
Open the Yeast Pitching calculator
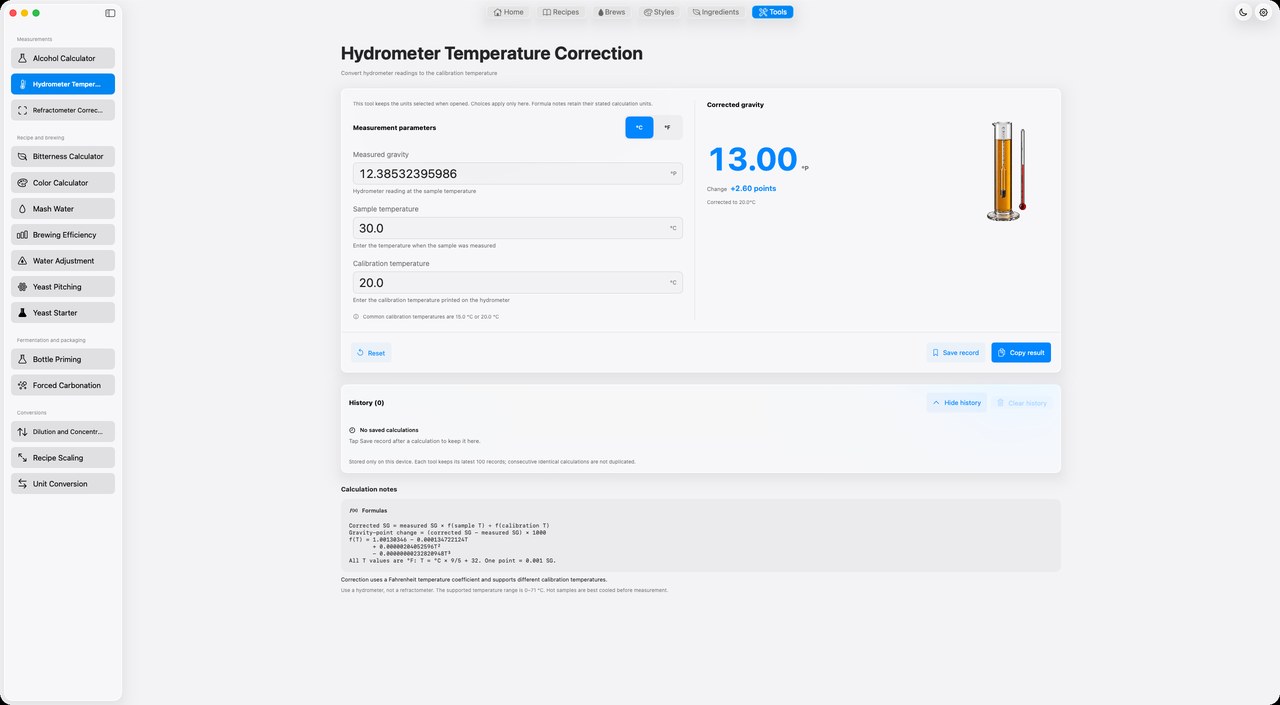click(63, 286)
